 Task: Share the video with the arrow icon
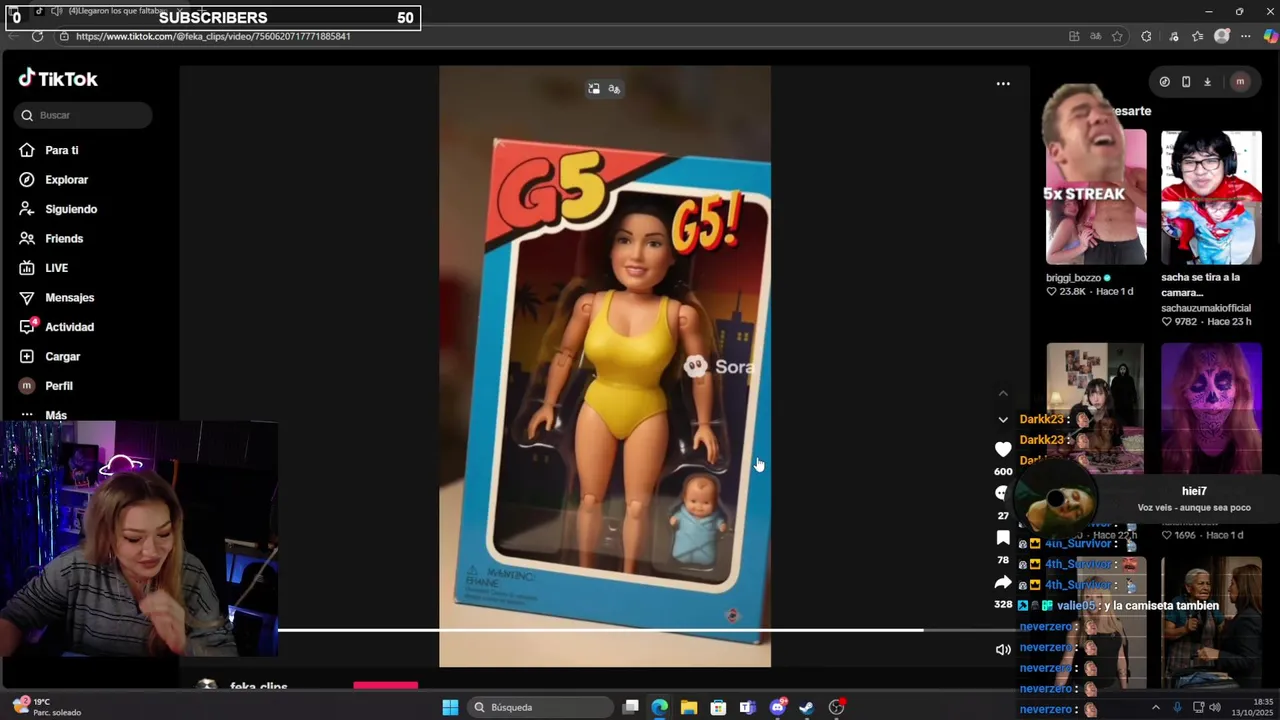pos(1003,582)
